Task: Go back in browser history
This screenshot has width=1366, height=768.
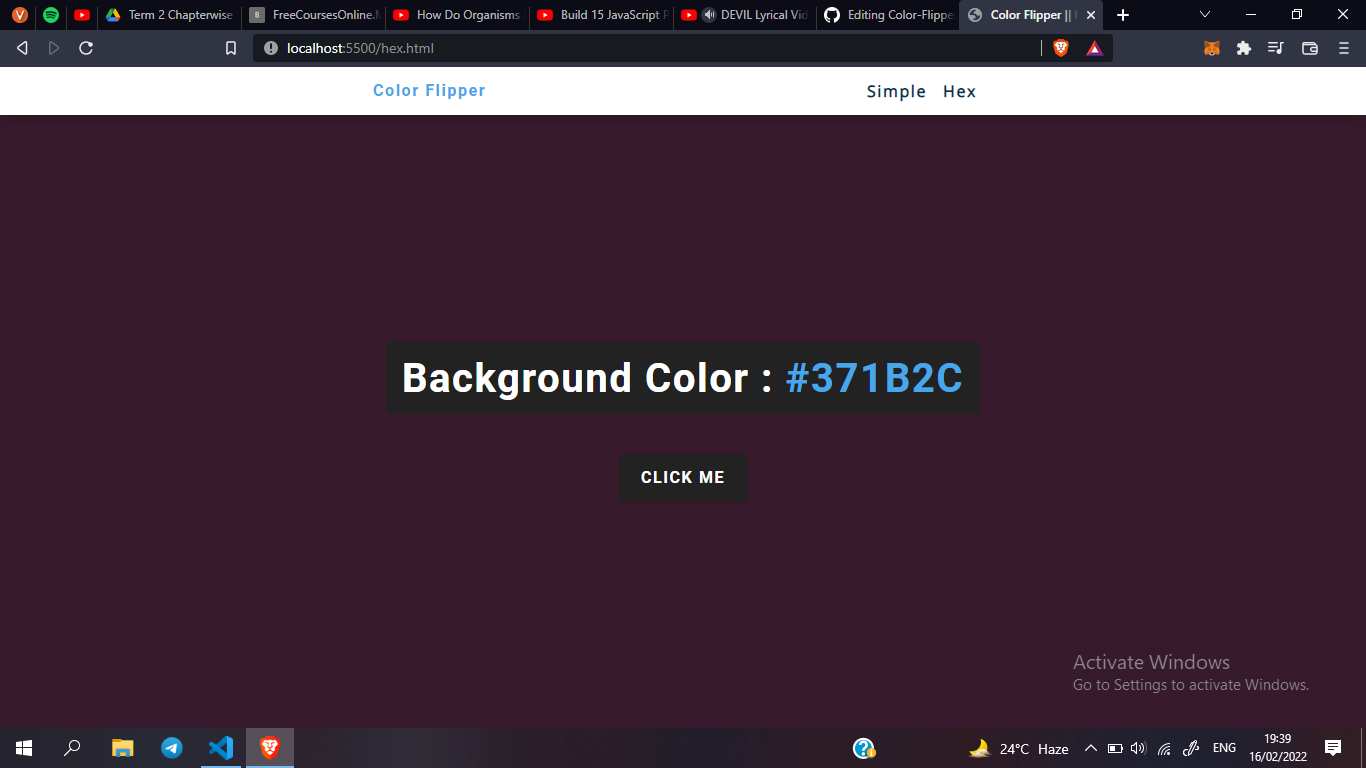Action: (x=22, y=48)
